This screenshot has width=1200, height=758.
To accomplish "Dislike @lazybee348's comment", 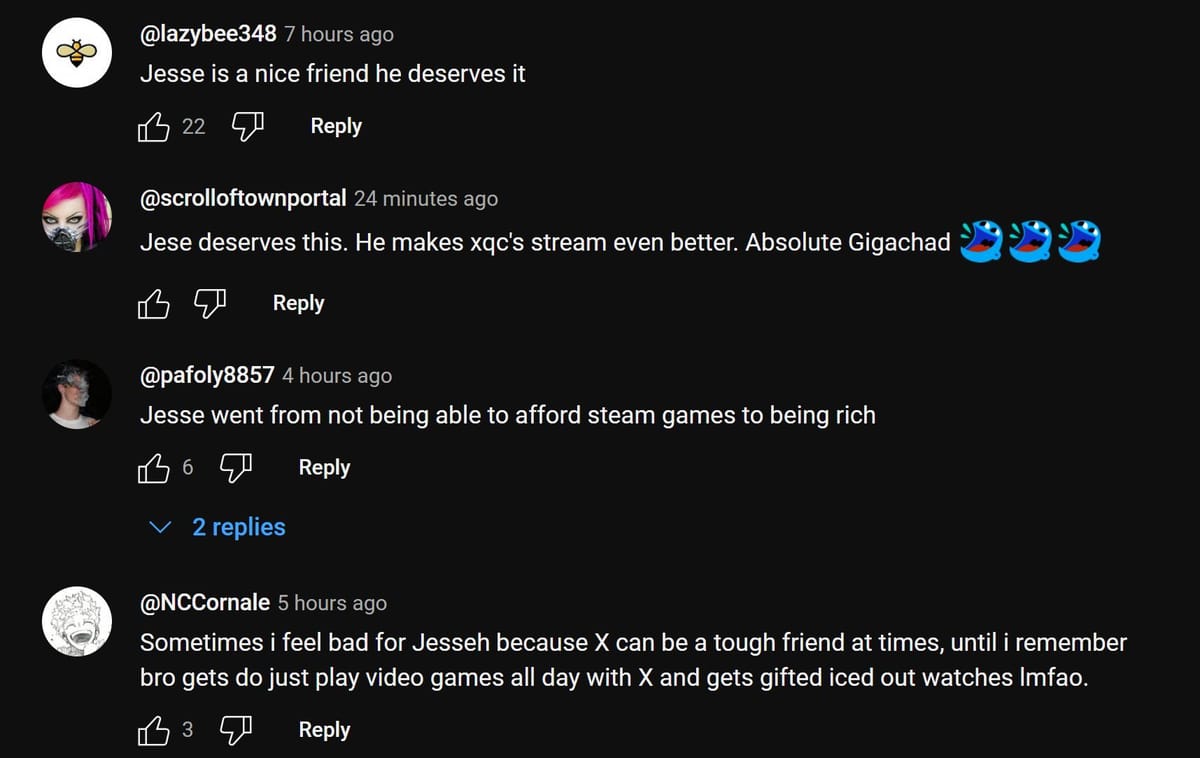I will point(246,126).
